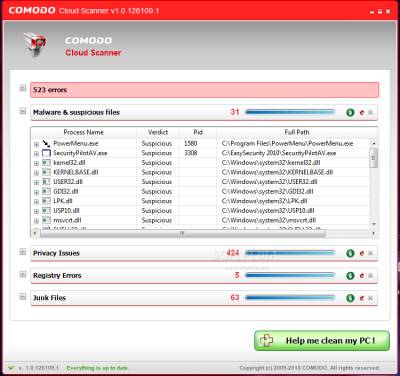
Task: Click the kernel32.dll file icon
Action: click(x=46, y=163)
